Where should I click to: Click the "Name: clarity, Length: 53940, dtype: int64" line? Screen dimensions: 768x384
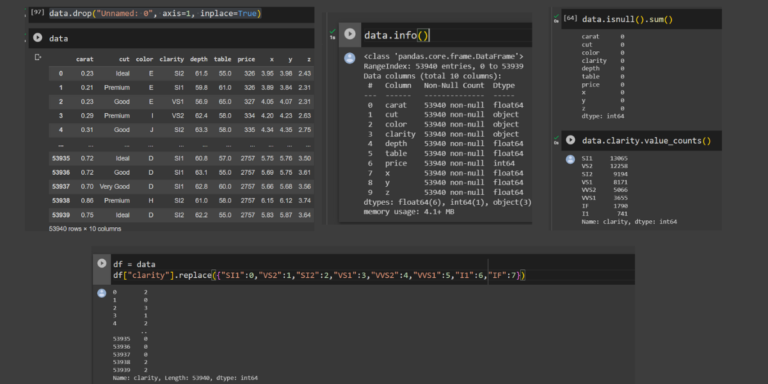pos(185,378)
